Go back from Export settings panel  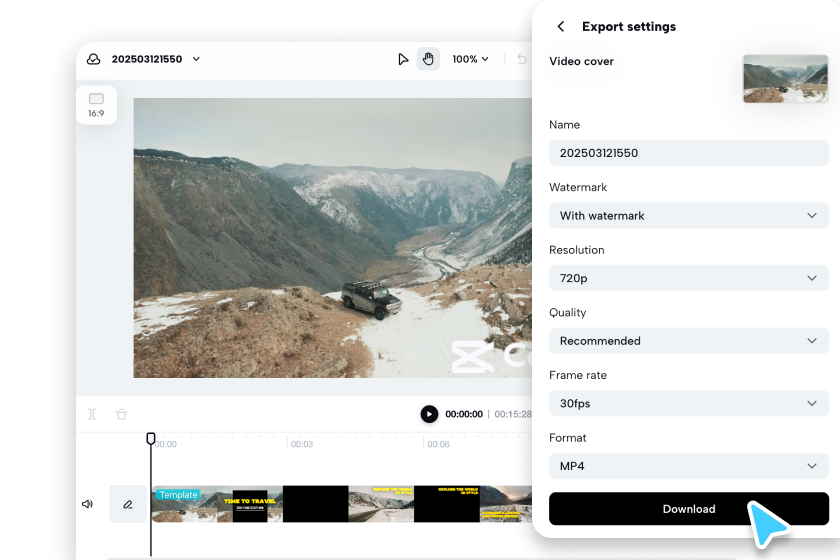[560, 26]
